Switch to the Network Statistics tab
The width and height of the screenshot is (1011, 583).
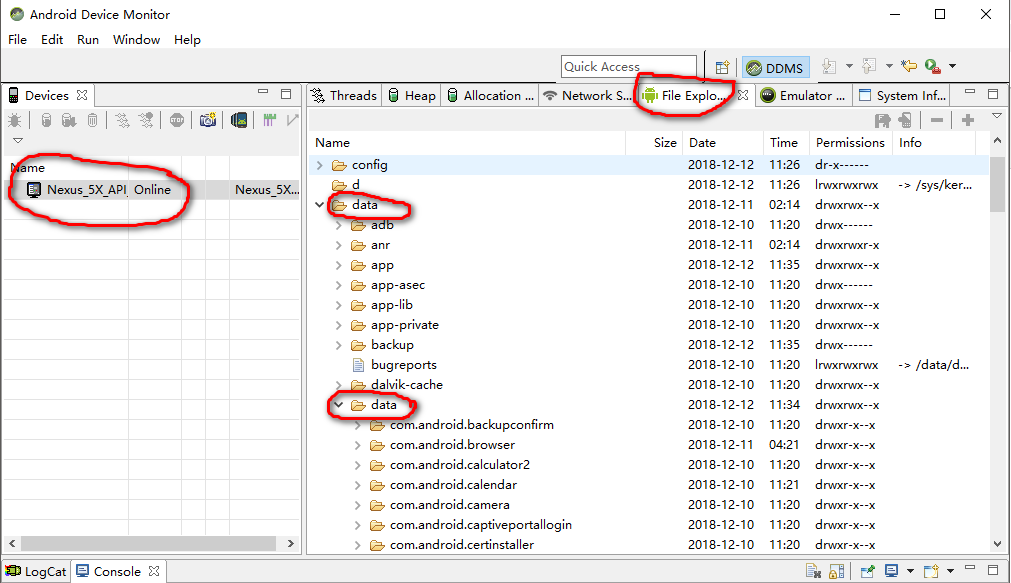tap(588, 95)
